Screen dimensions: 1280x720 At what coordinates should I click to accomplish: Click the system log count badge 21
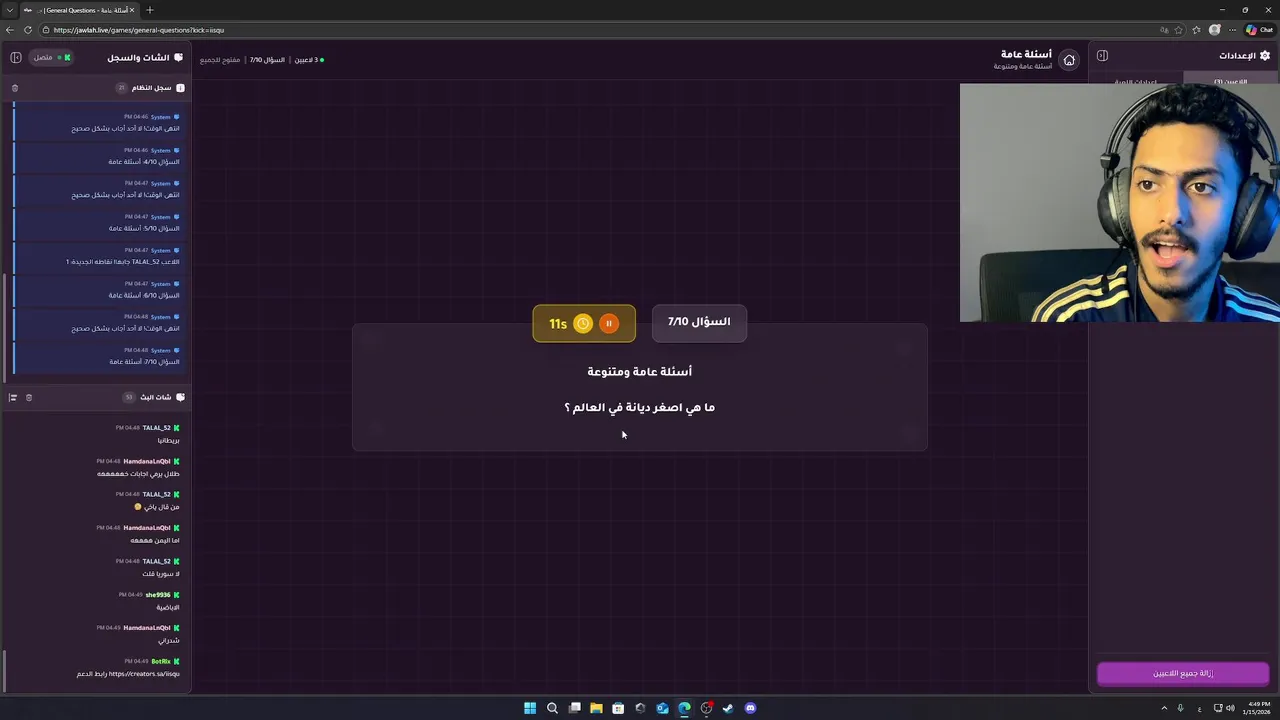[122, 88]
